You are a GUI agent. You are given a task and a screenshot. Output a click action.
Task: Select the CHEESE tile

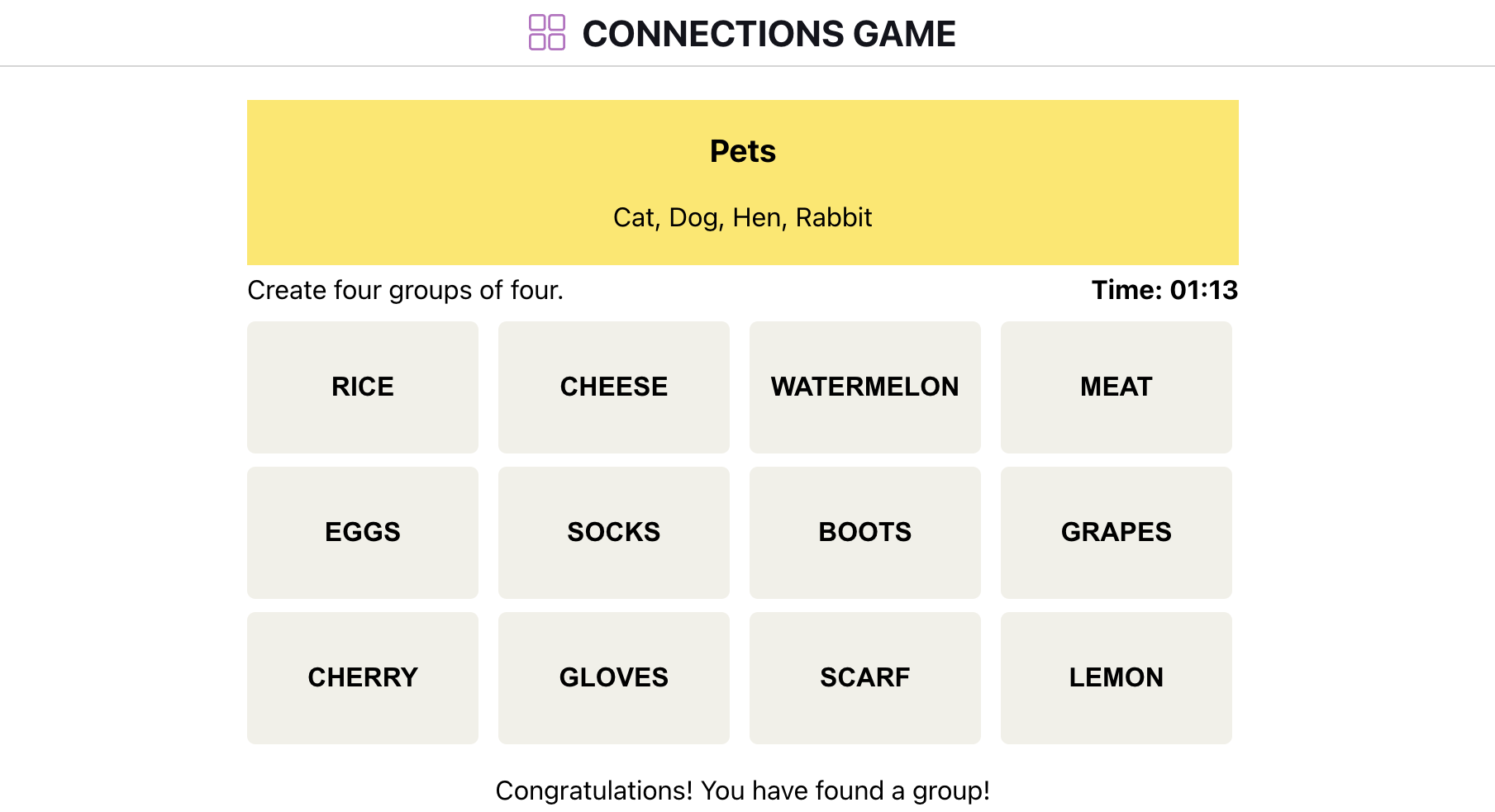coord(613,387)
